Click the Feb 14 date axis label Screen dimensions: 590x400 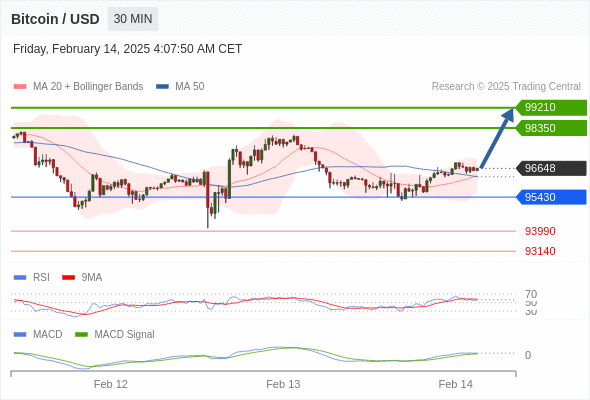[455, 384]
